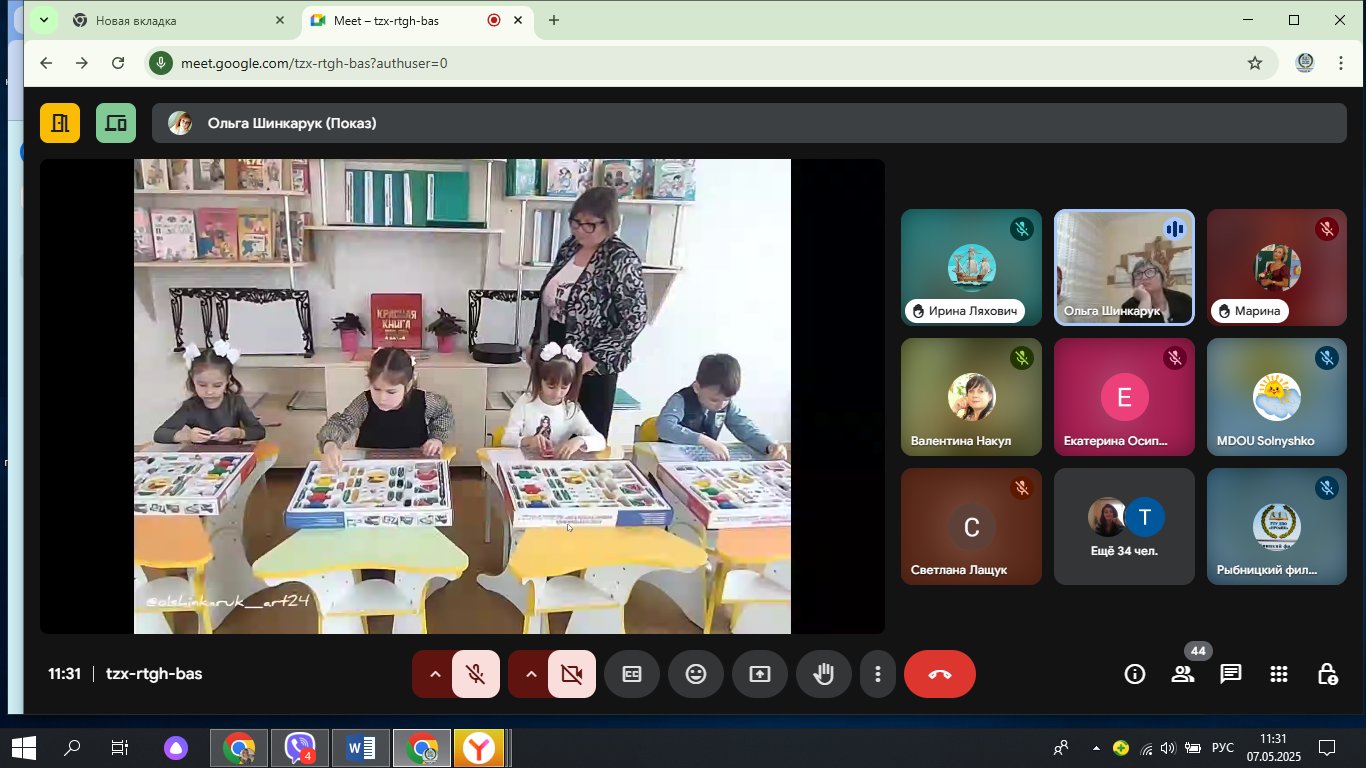Open more options three-dot menu in Meet
This screenshot has width=1366, height=768.
(x=878, y=674)
